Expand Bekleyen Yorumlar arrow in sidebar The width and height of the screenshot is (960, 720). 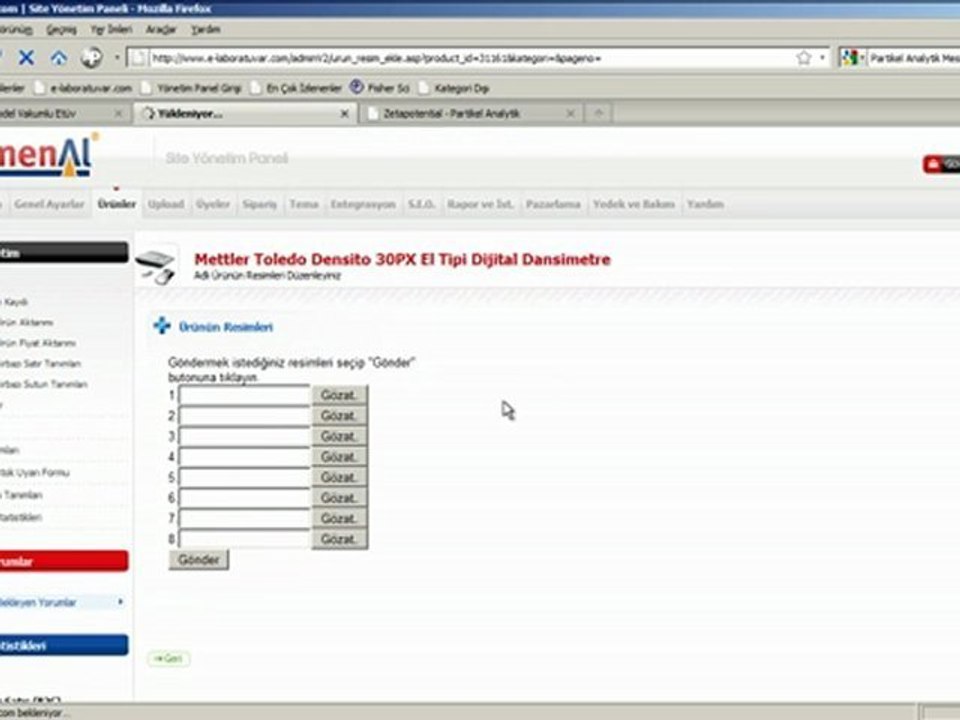(x=120, y=602)
